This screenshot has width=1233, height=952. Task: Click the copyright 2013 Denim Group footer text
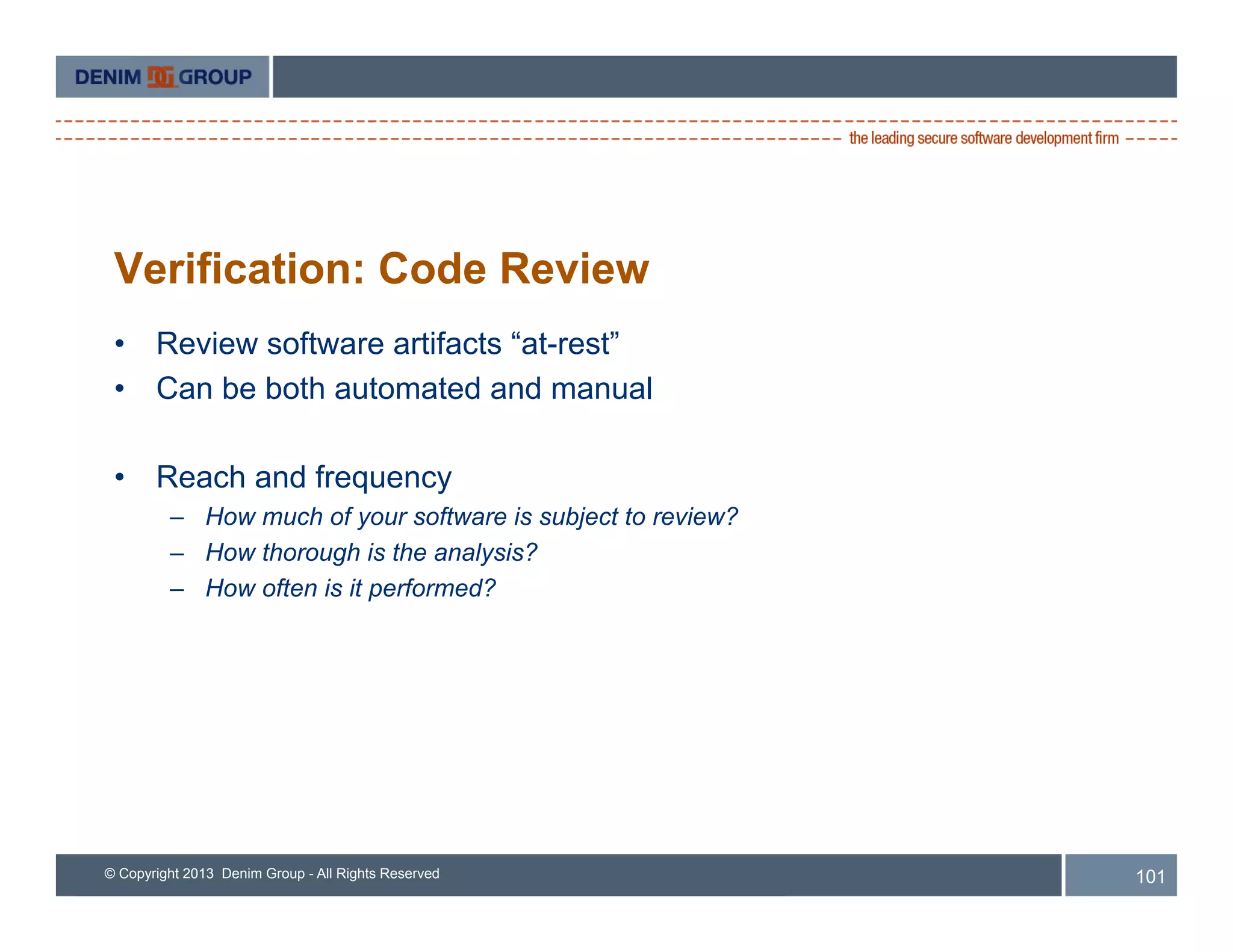pyautogui.click(x=272, y=873)
